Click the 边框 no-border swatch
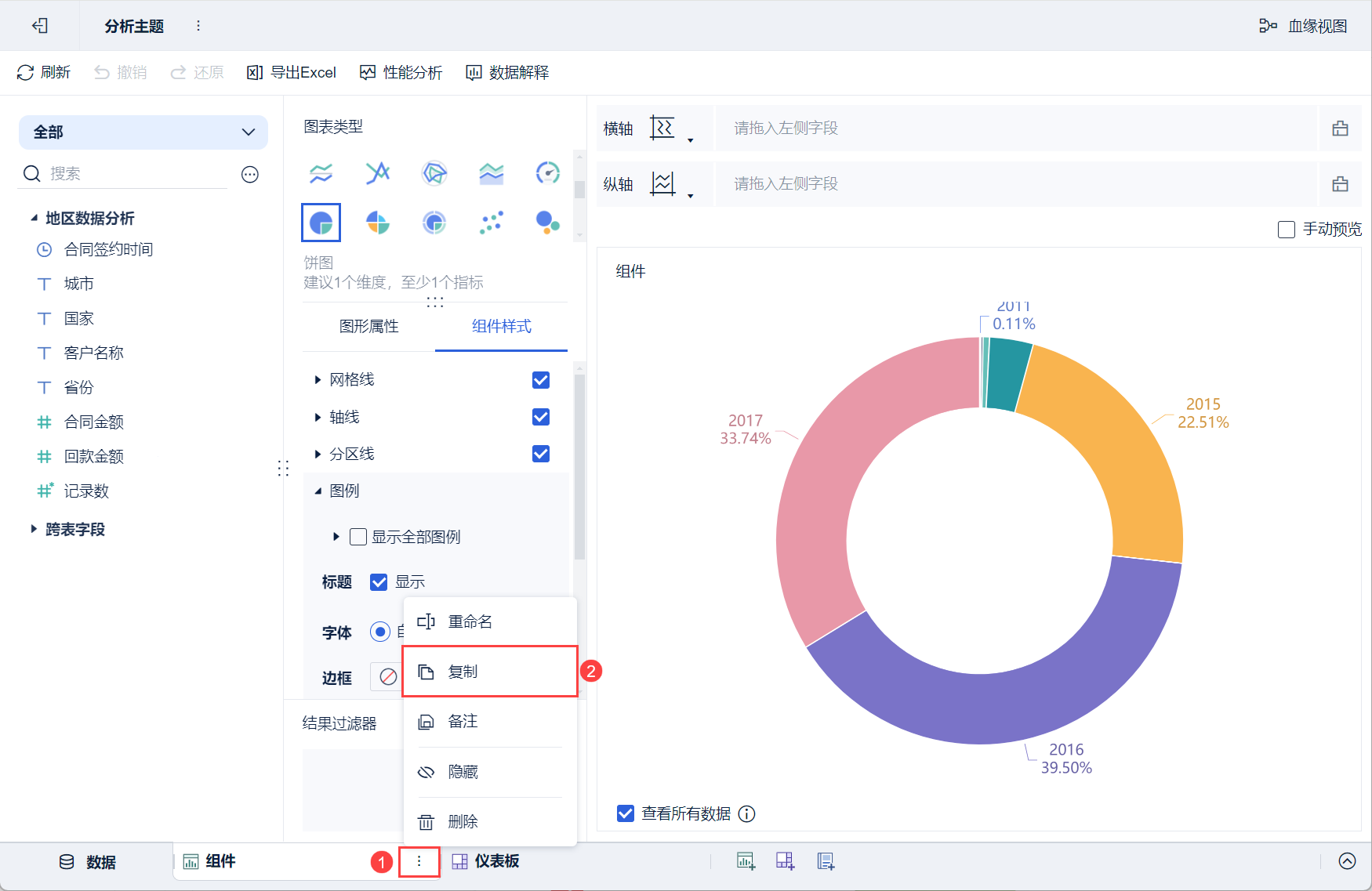 388,677
